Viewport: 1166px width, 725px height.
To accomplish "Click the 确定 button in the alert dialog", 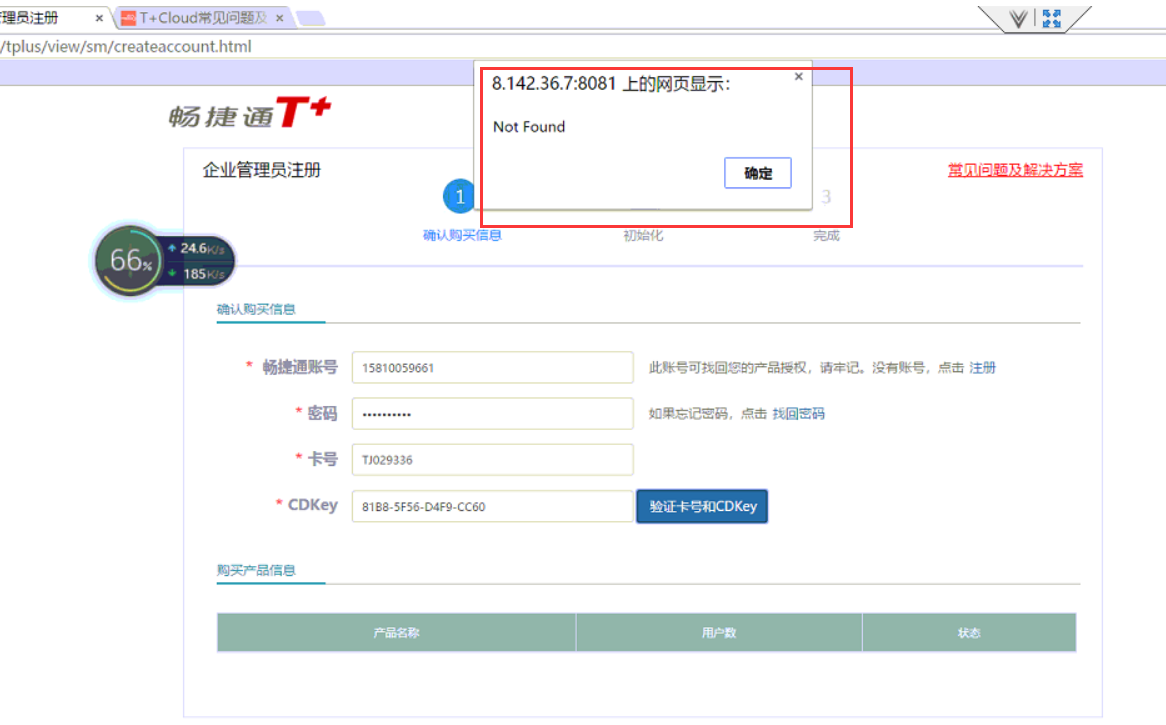I will [757, 173].
